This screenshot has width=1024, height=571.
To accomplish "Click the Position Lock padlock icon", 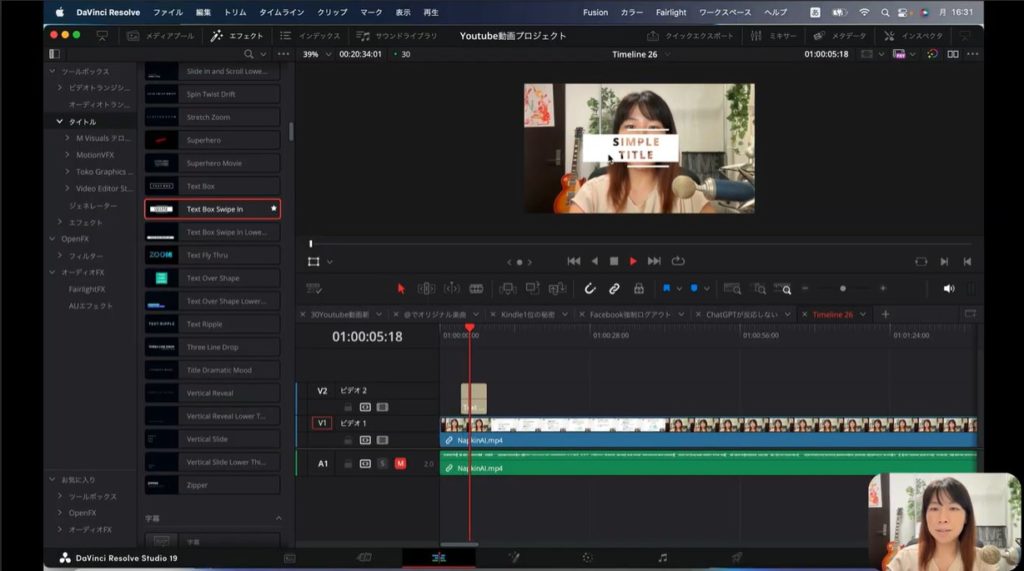I will 638,288.
